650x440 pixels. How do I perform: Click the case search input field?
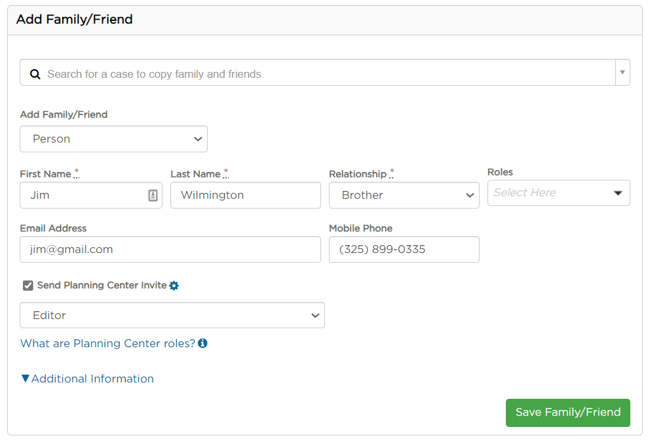(325, 73)
